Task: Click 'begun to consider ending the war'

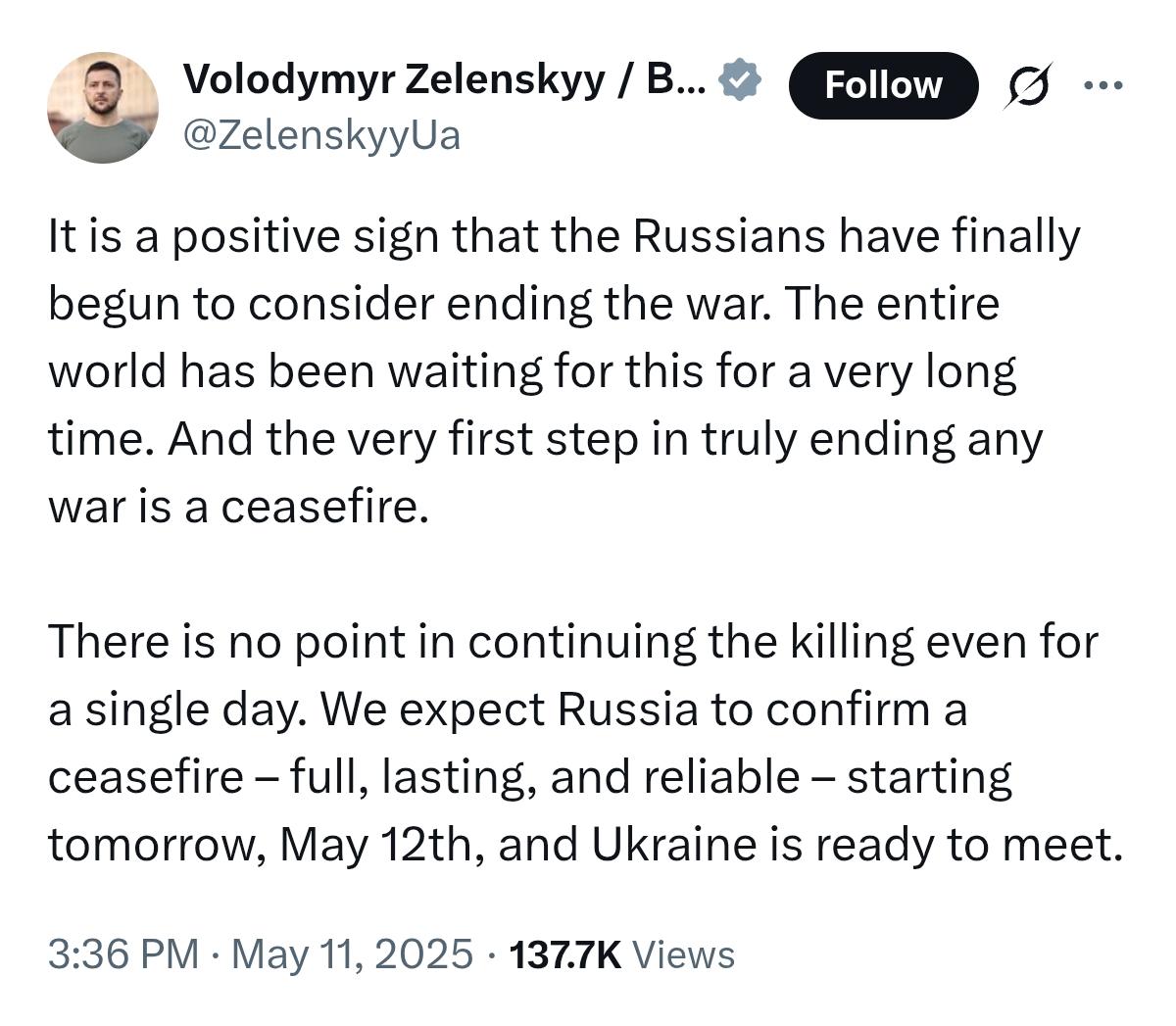Action: (x=402, y=305)
